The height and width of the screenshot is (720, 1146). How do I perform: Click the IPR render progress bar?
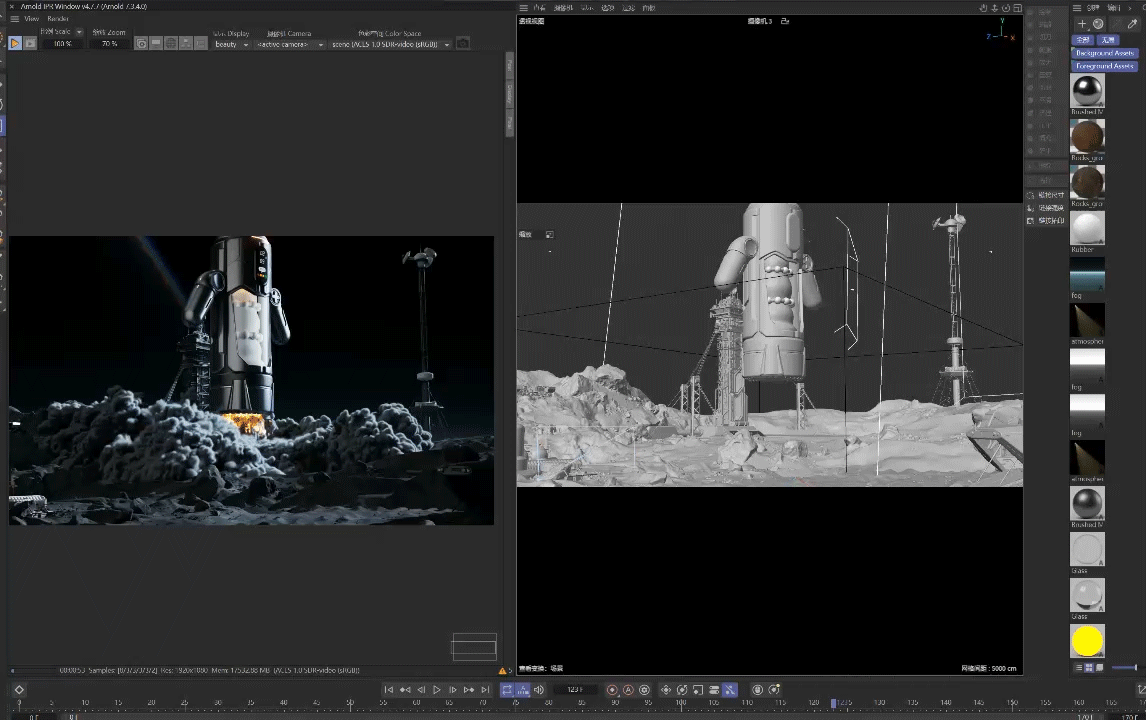point(33,670)
